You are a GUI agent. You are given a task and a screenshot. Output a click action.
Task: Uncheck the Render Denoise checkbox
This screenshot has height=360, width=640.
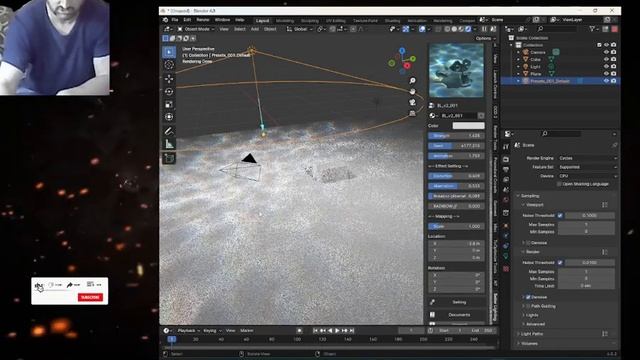528,297
